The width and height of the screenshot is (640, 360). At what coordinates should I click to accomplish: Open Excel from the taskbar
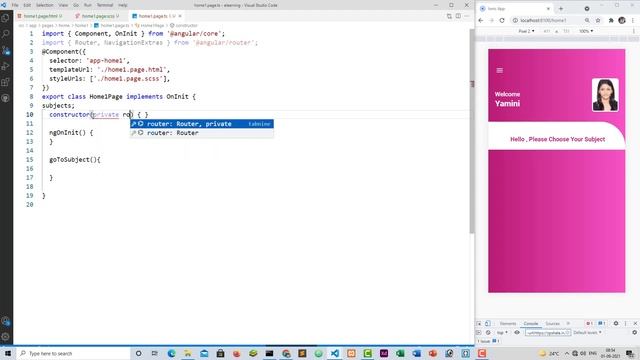point(400,353)
